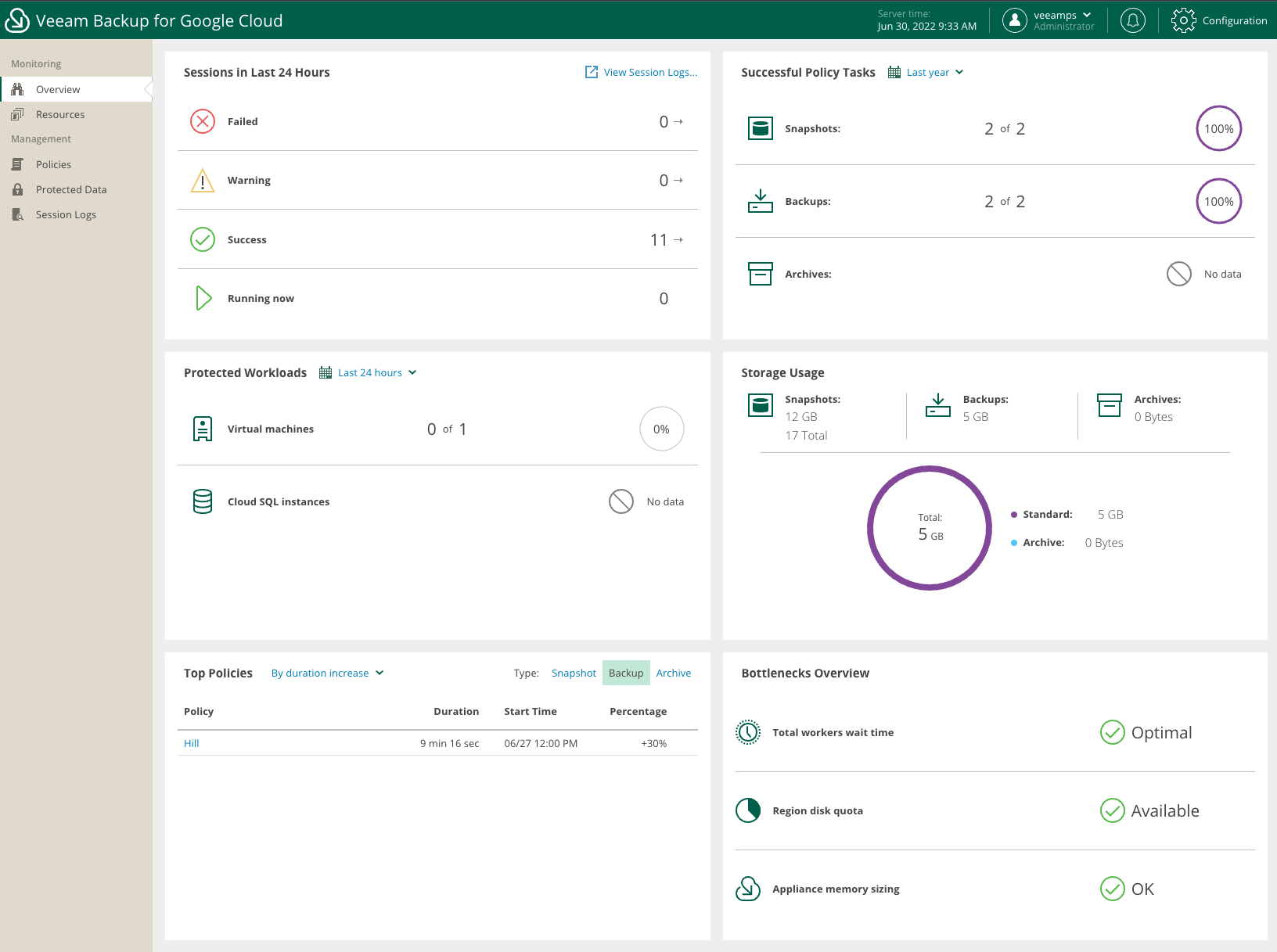Click the Optimal status checkmark

click(1113, 732)
